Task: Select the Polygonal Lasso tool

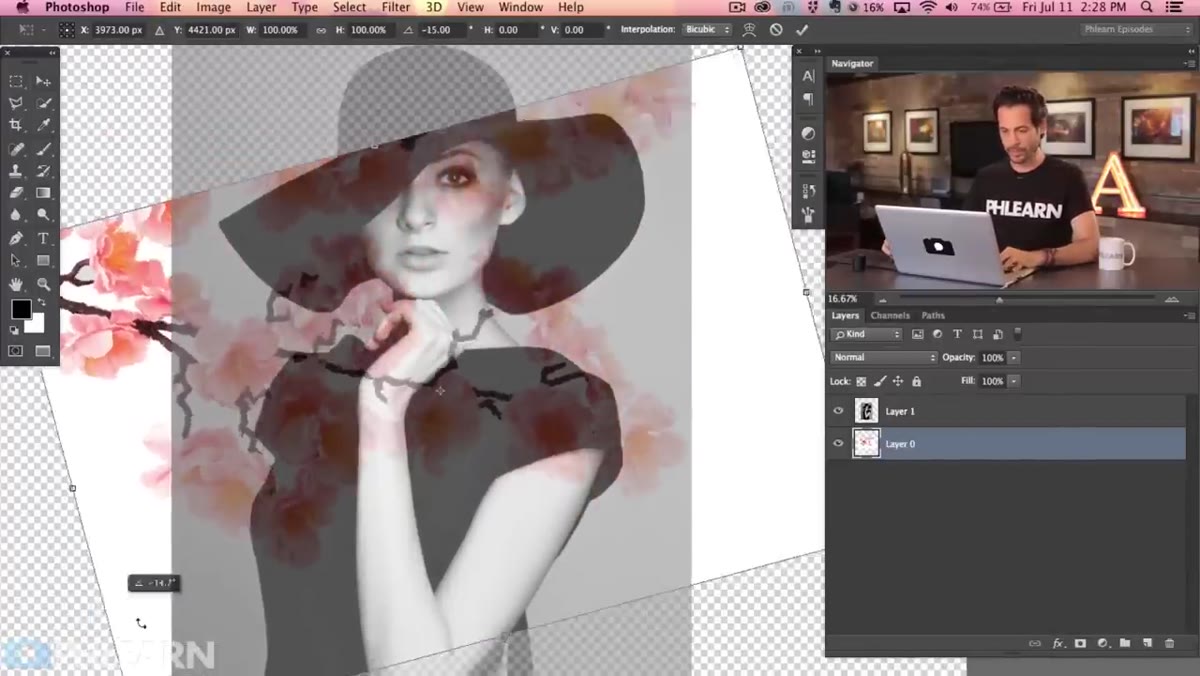Action: (x=16, y=103)
